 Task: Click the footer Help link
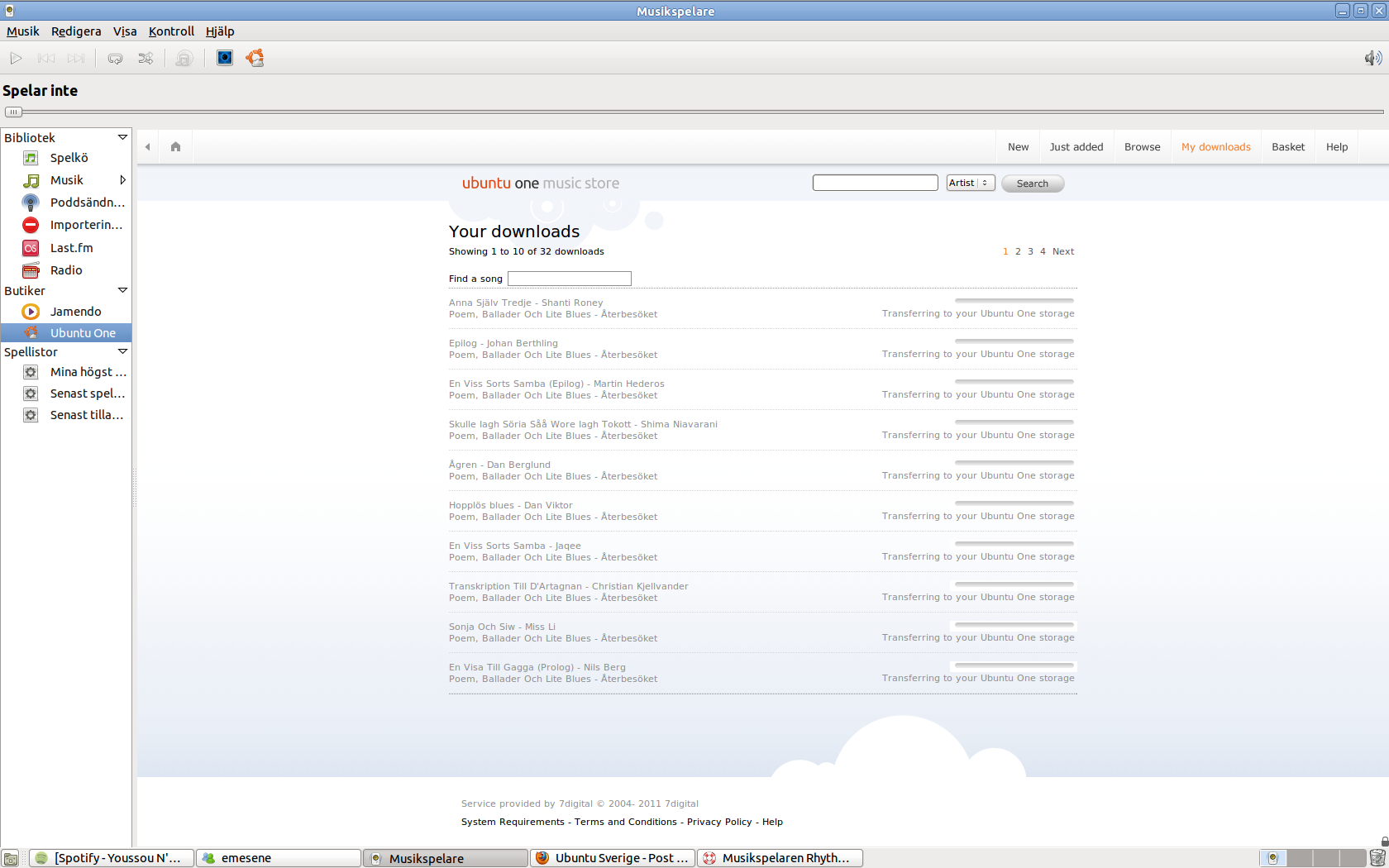pos(772,822)
